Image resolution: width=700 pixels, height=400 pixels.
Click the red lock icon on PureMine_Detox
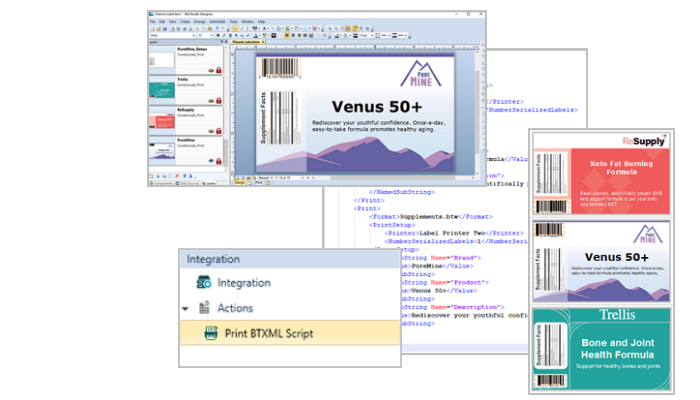(x=218, y=71)
